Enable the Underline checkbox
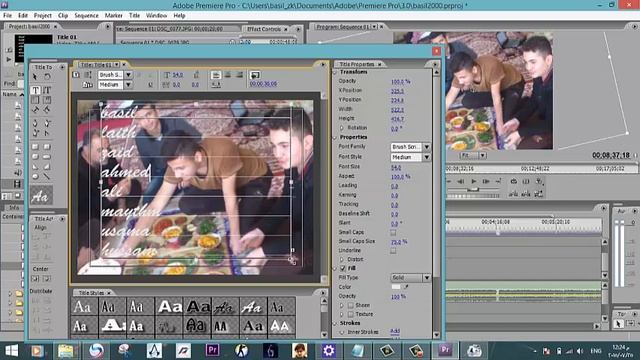Screen dimensions: 640x360 pyautogui.click(x=393, y=251)
